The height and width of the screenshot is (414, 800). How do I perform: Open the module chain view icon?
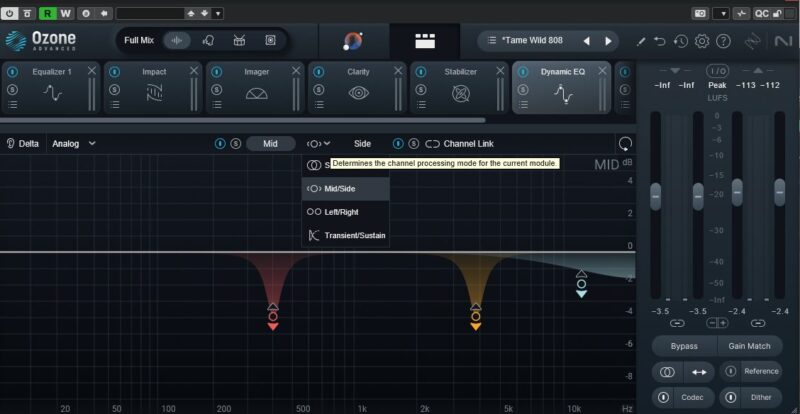(x=424, y=41)
